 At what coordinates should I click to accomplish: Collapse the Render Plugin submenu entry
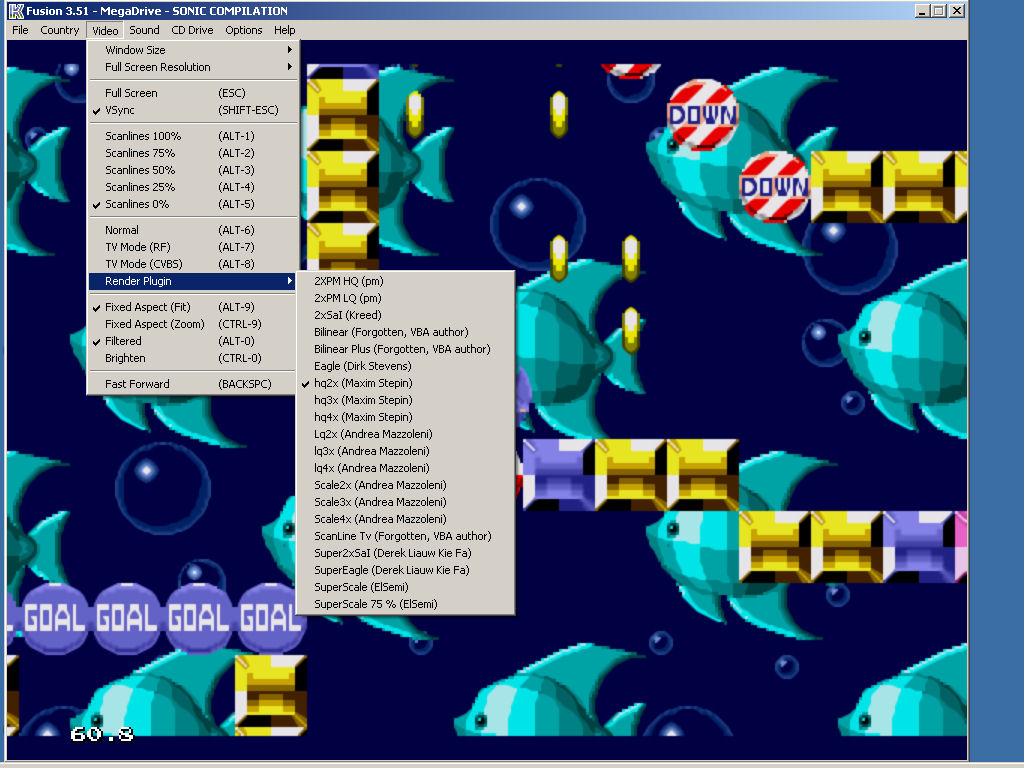pyautogui.click(x=193, y=281)
